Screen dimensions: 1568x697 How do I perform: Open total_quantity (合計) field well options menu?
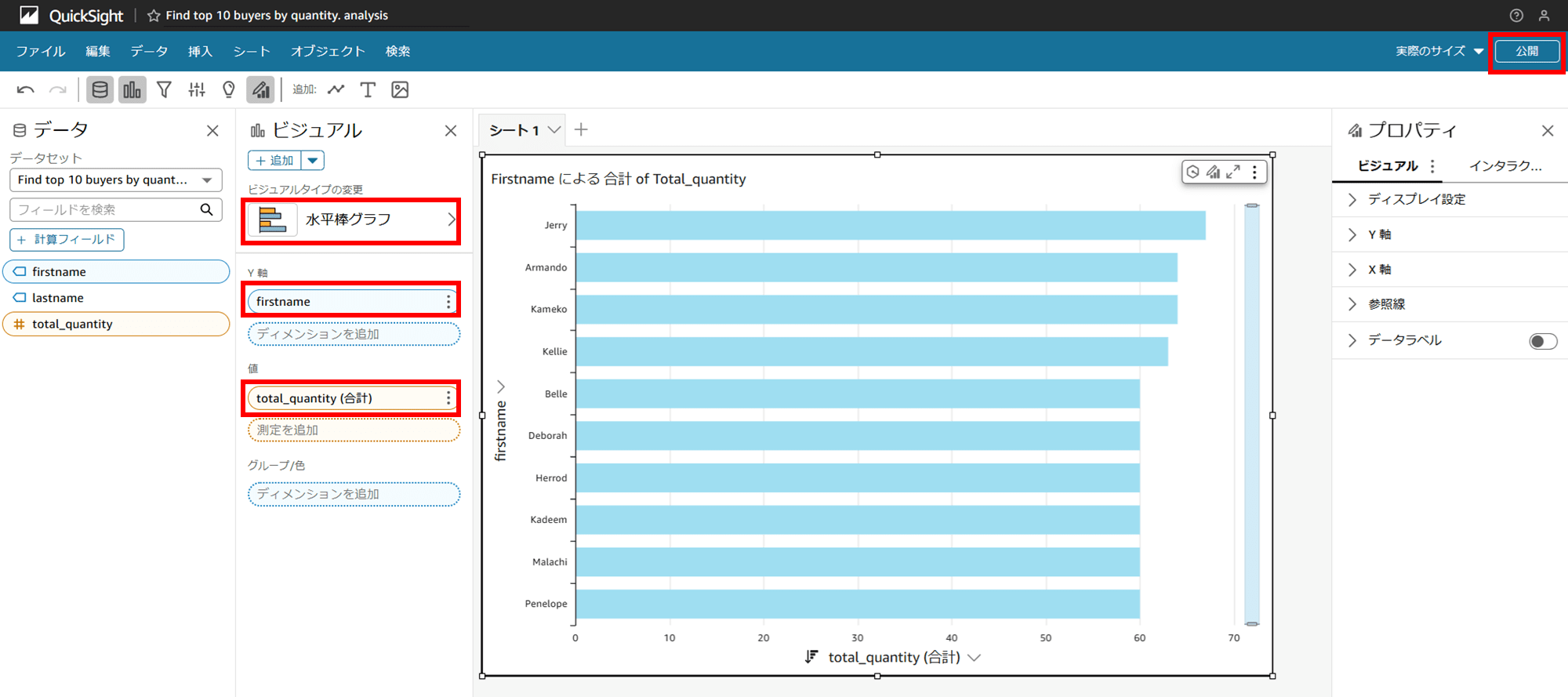448,398
